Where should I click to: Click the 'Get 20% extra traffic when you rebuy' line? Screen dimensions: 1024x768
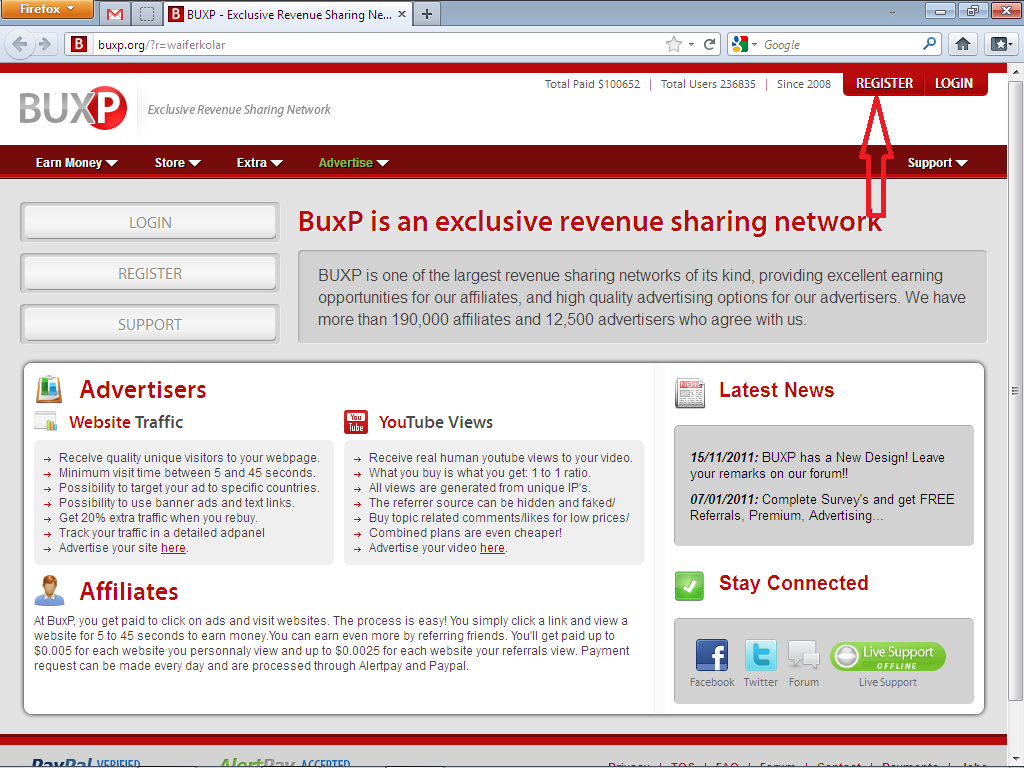[158, 518]
